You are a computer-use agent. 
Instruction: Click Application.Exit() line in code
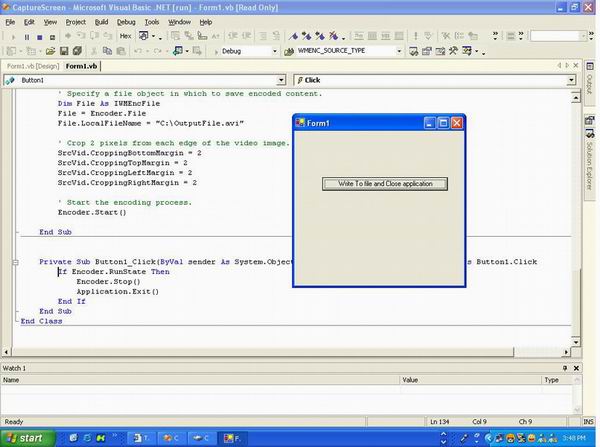point(117,292)
